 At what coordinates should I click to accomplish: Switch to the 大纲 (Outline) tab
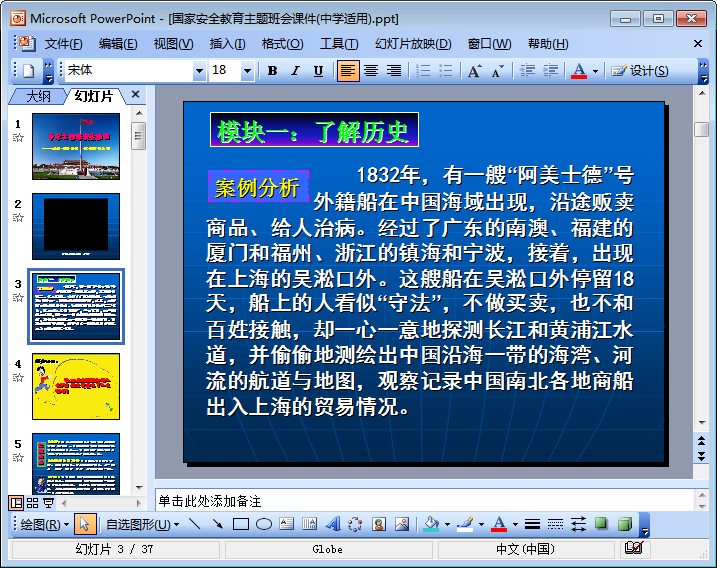(x=38, y=96)
